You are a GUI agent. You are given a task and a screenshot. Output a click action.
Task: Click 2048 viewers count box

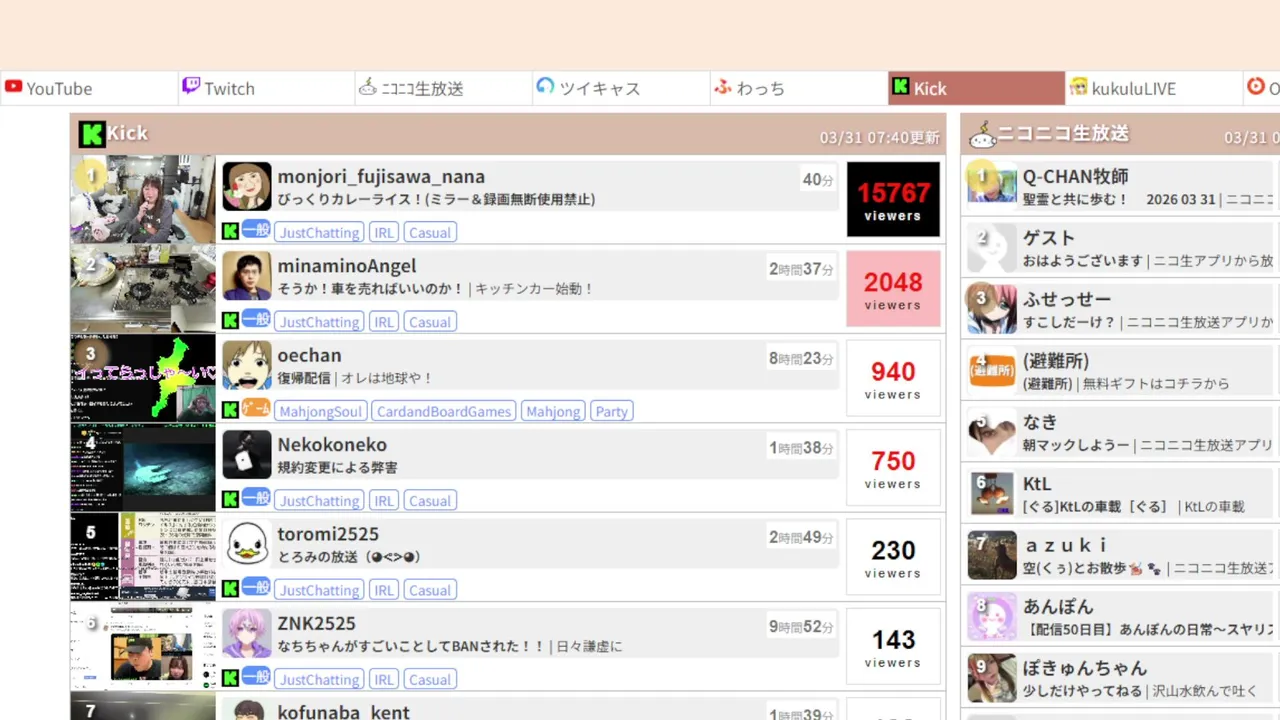click(x=893, y=289)
